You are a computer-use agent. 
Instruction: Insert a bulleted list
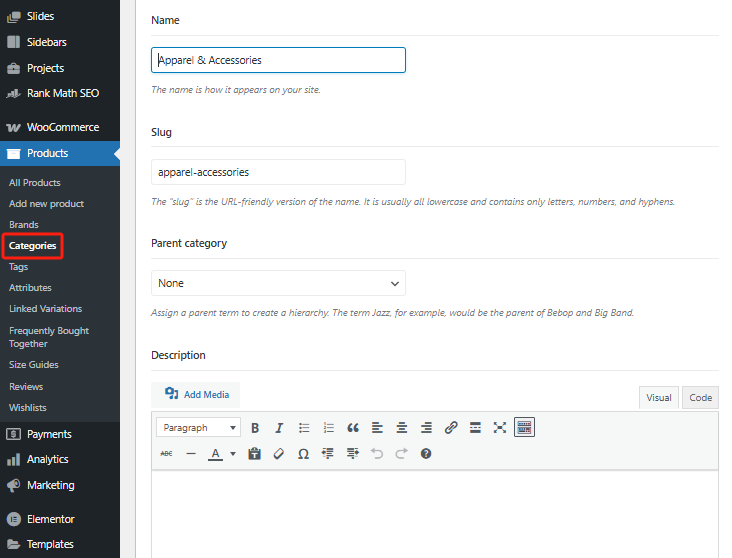pyautogui.click(x=304, y=428)
